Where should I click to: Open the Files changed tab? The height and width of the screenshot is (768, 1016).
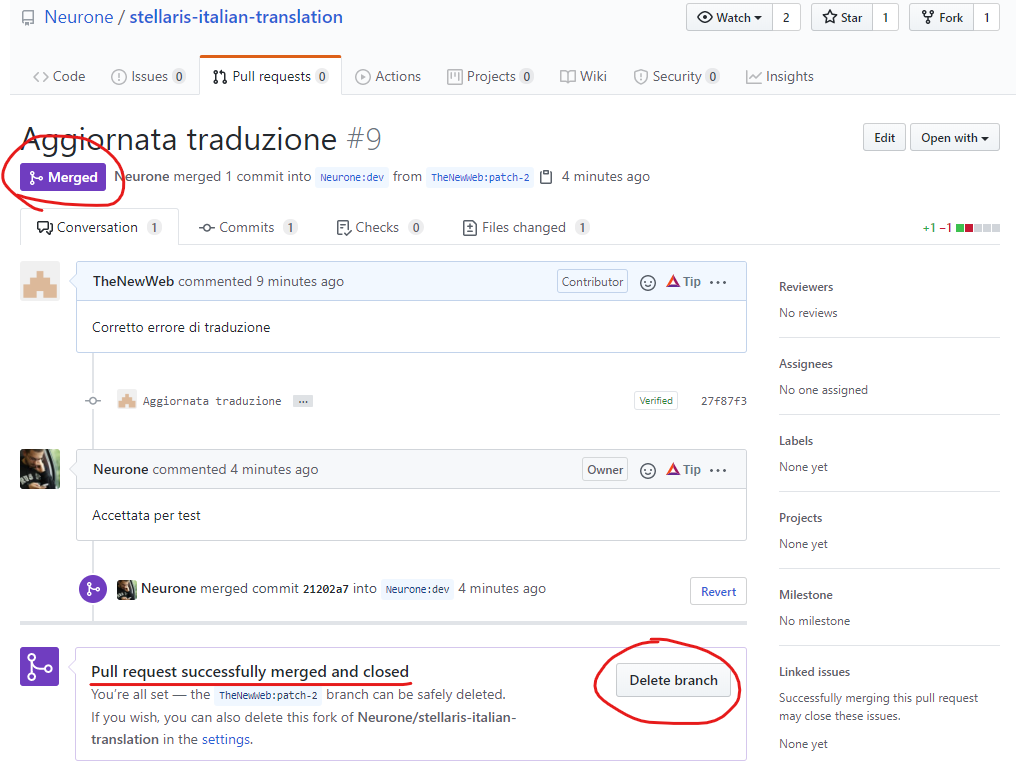click(x=525, y=227)
